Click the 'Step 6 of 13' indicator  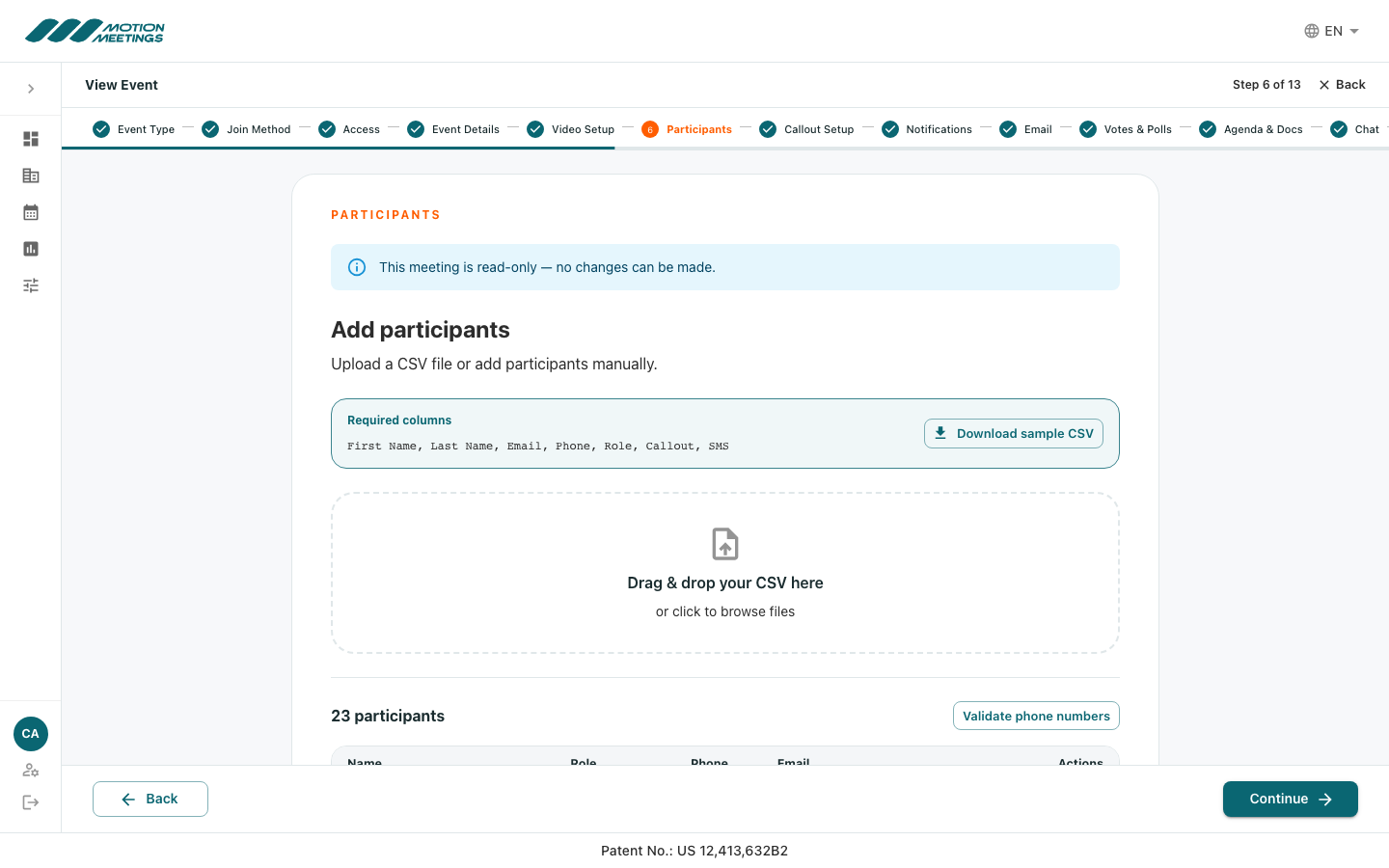click(1266, 85)
